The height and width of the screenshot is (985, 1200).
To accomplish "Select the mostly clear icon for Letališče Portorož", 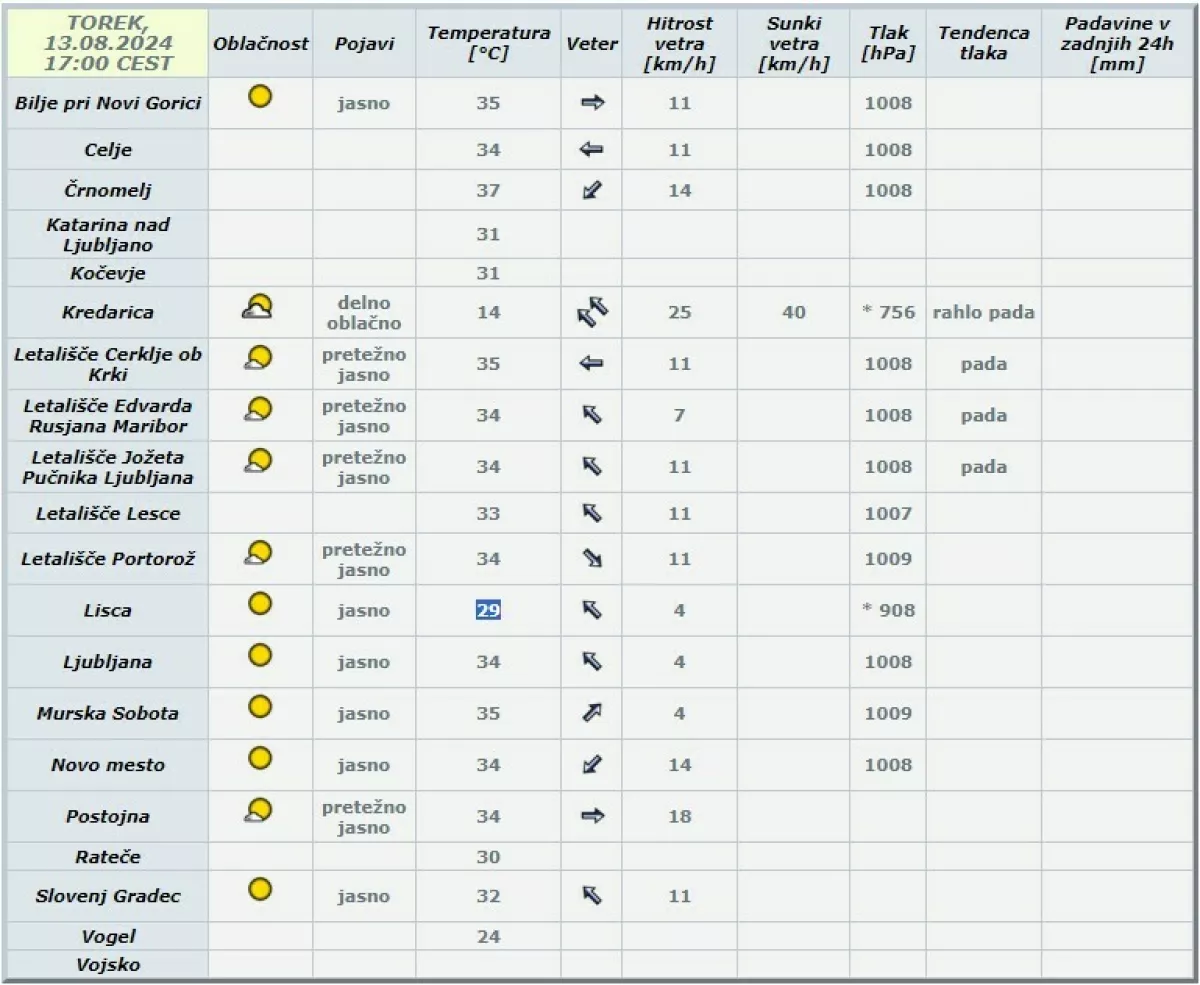I will click(x=260, y=552).
